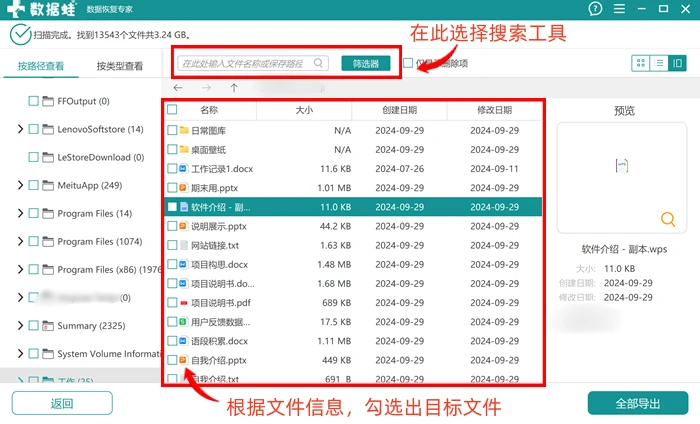The height and width of the screenshot is (424, 700).
Task: Select the preview pane view icon
Action: 677,63
